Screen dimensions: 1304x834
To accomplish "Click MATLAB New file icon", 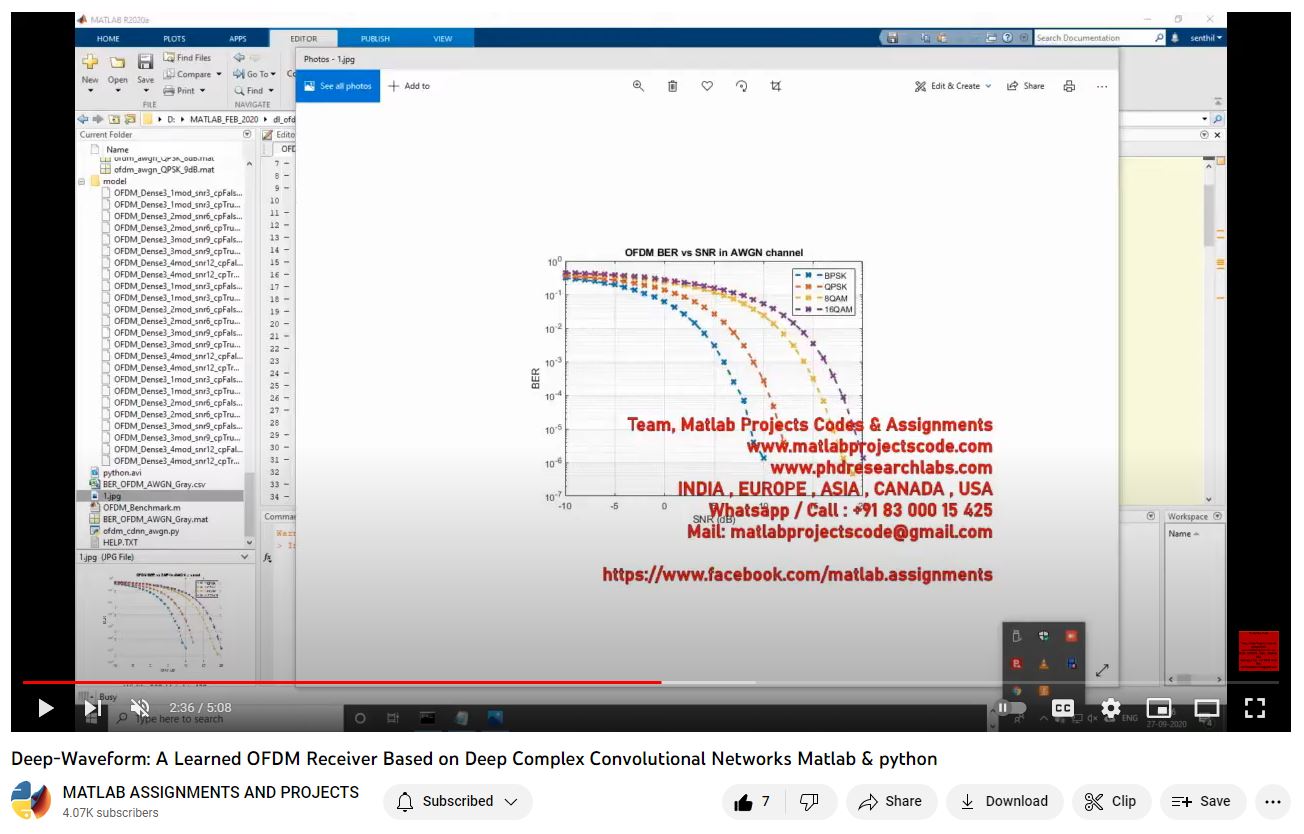I will (x=90, y=62).
